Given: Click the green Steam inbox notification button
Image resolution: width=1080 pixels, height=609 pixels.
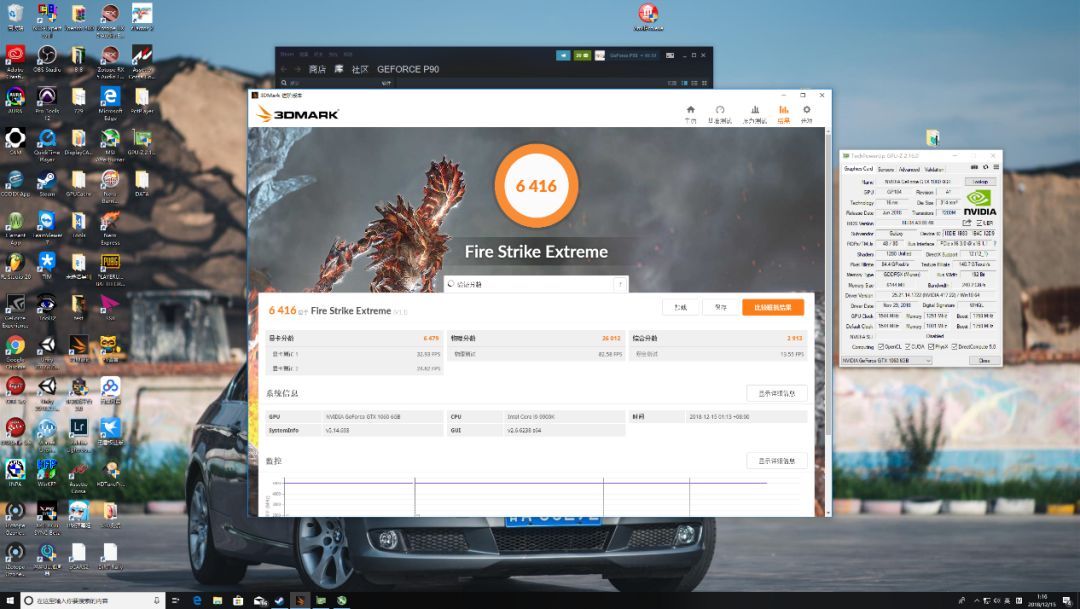Looking at the screenshot, I should tap(583, 55).
